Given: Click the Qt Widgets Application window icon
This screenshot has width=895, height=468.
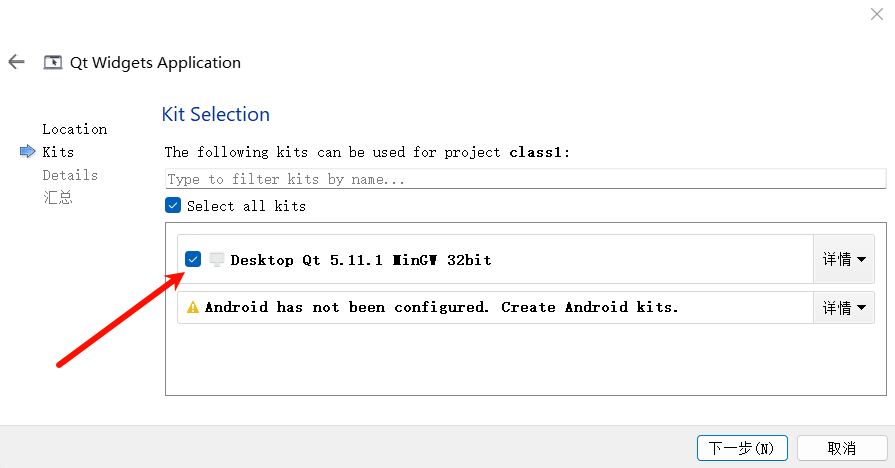Looking at the screenshot, I should (53, 62).
